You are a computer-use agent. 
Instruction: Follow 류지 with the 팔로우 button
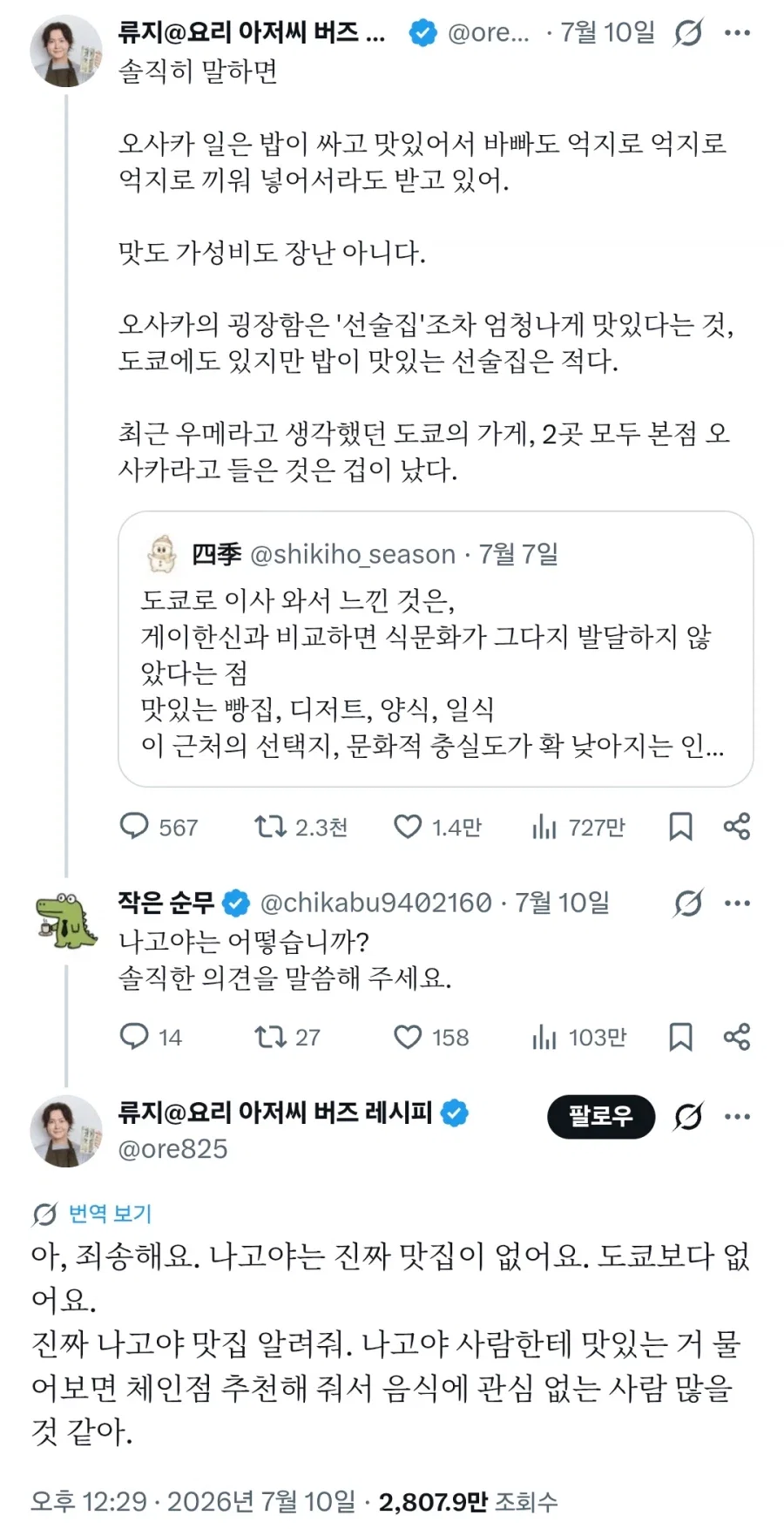[x=601, y=1116]
